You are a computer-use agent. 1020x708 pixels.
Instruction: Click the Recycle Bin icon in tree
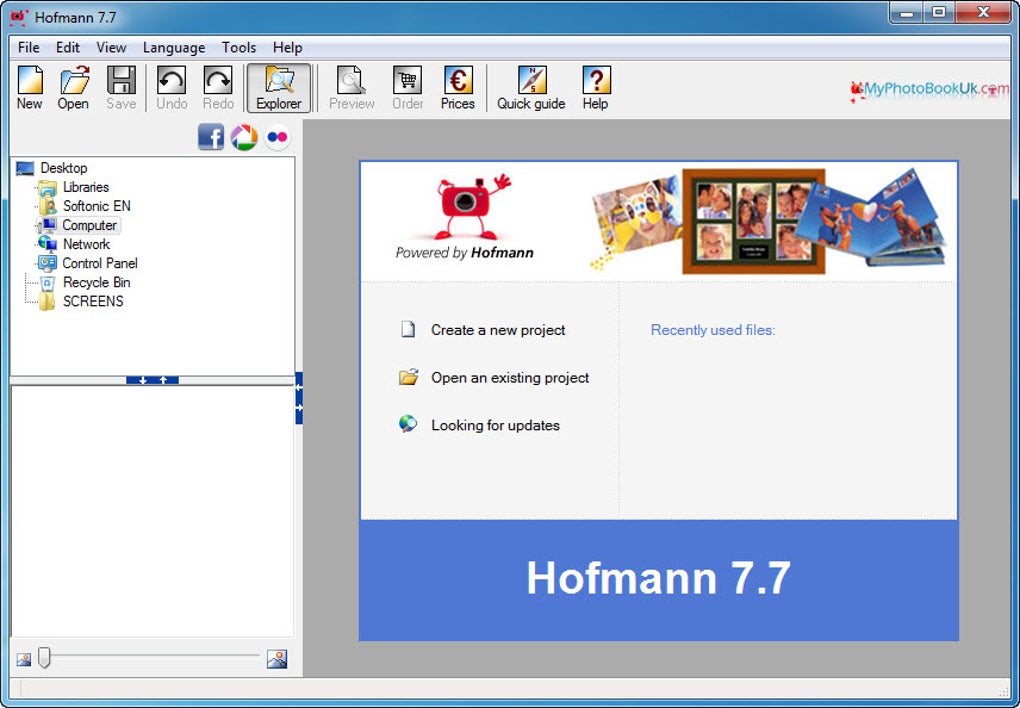click(x=47, y=283)
